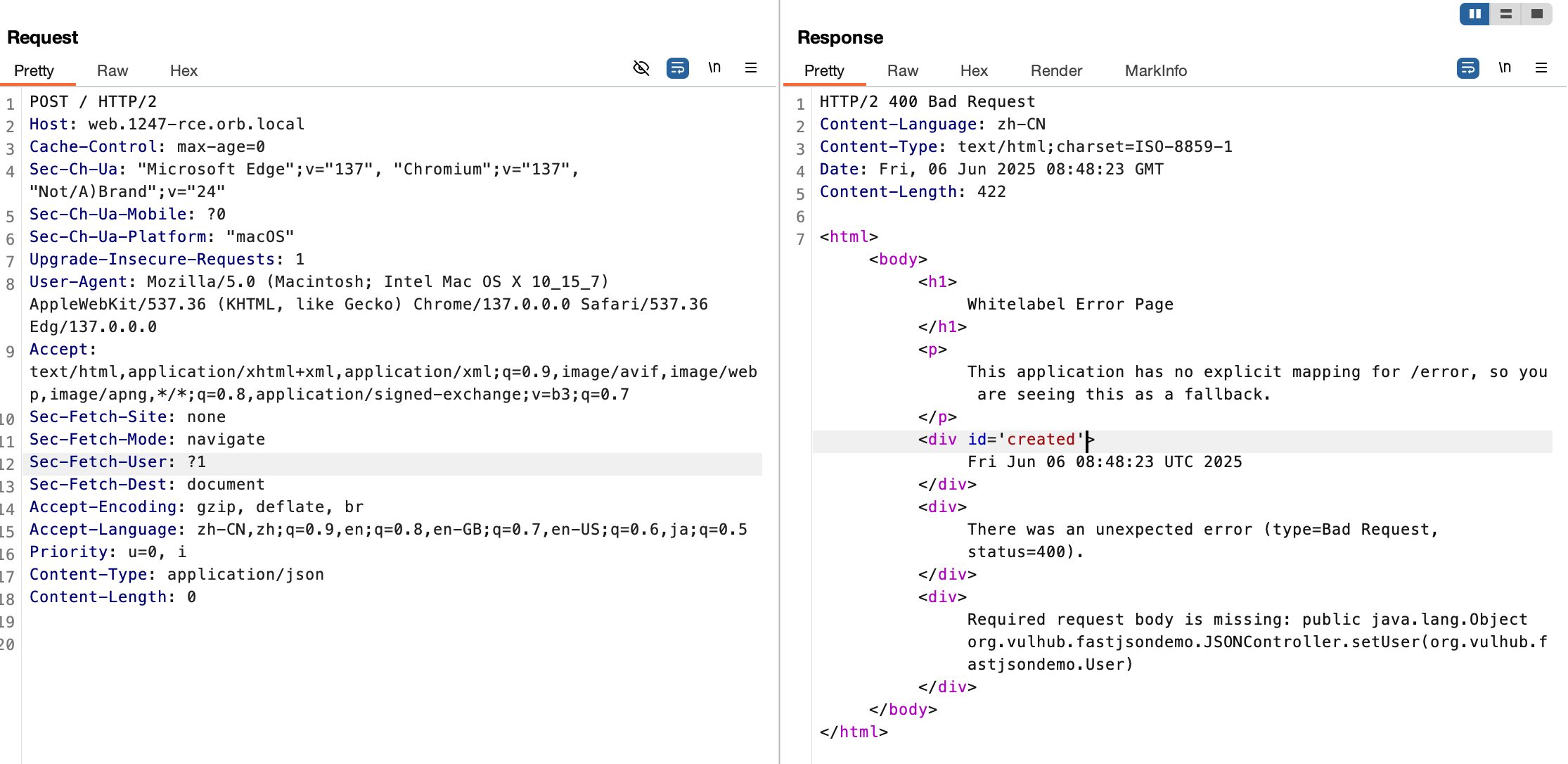Click the Cache-Control: max-age=0 line
1568x764 pixels.
[x=147, y=146]
